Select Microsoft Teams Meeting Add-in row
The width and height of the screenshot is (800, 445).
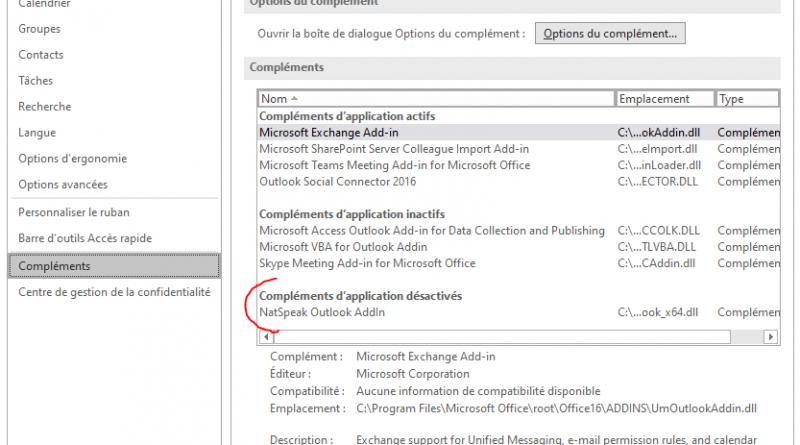click(x=519, y=165)
